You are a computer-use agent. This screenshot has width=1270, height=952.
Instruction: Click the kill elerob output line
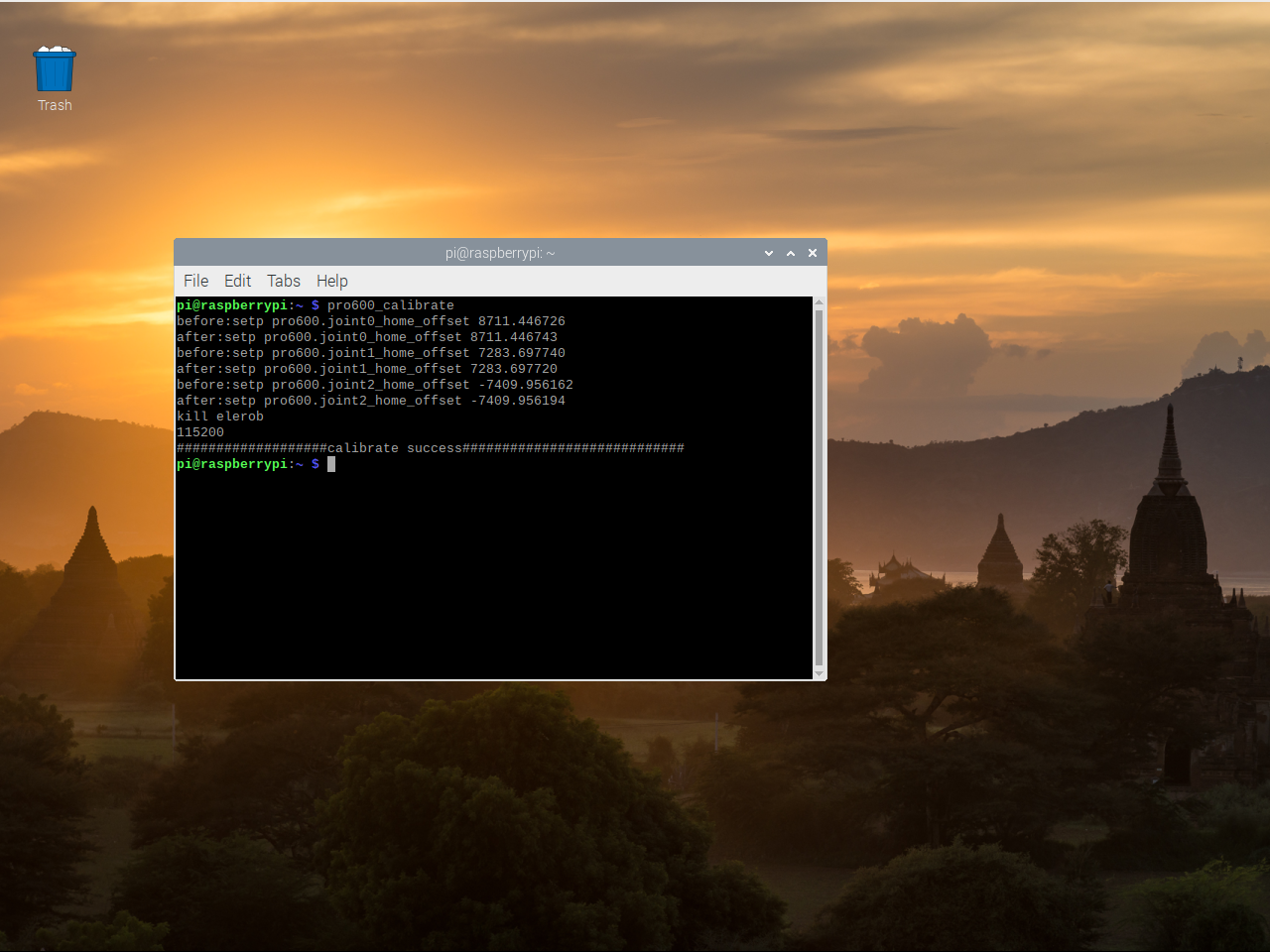click(219, 416)
